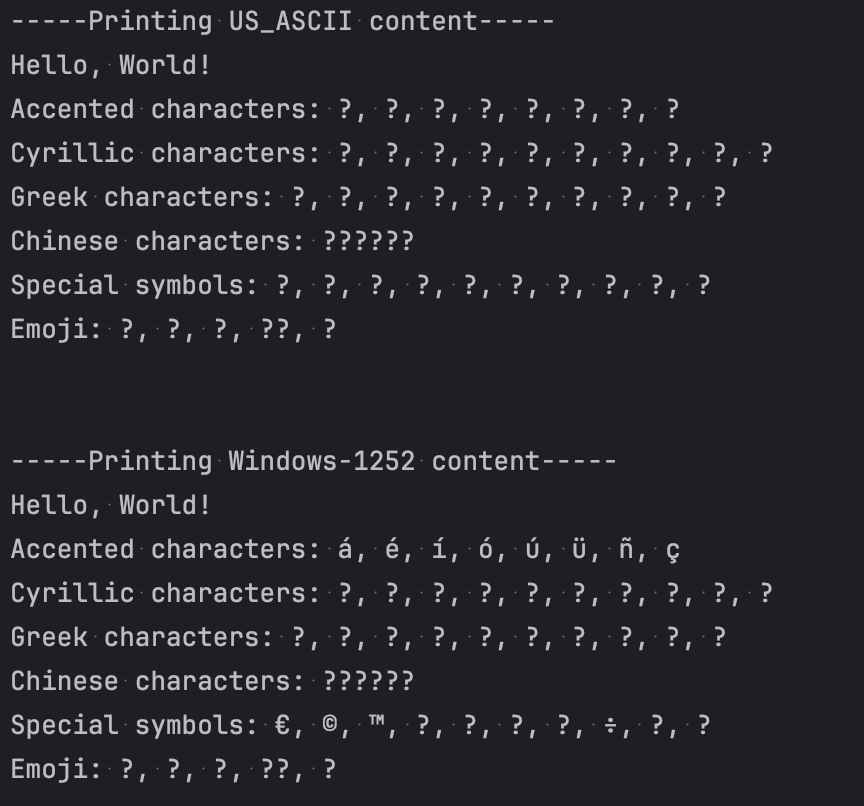Click the first Special symbols line
Image resolution: width=864 pixels, height=806 pixels.
tap(361, 285)
